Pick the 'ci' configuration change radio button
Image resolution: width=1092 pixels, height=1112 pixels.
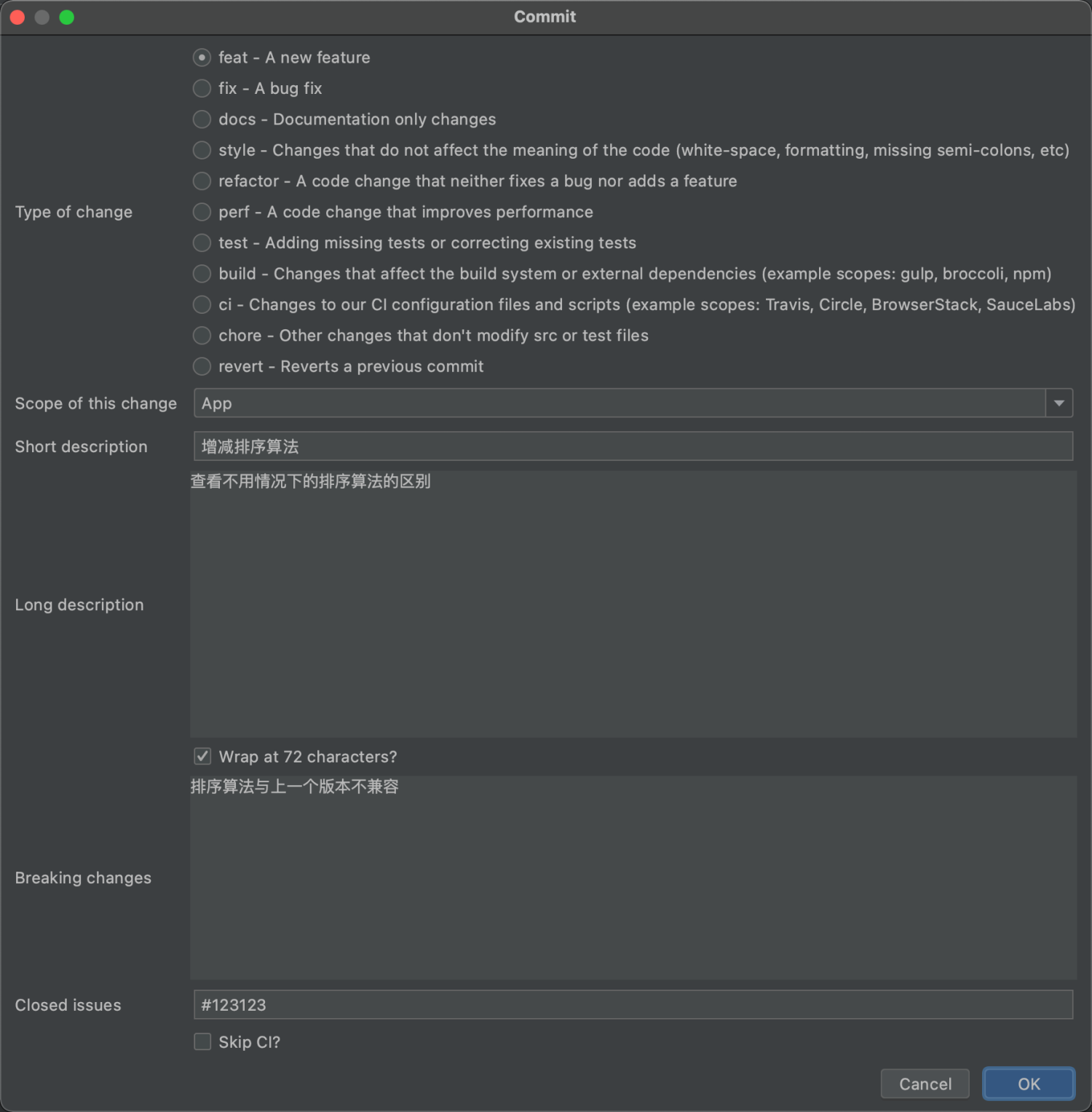coord(202,304)
